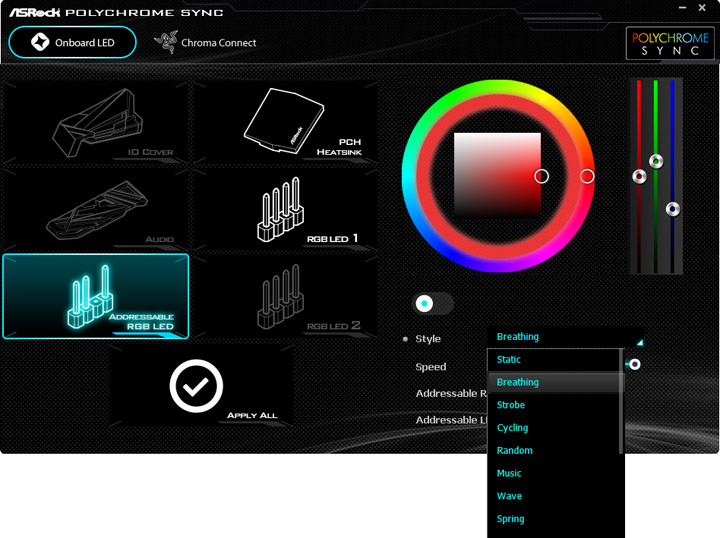
Task: Minimize the Polychrome Sync window
Action: (683, 7)
